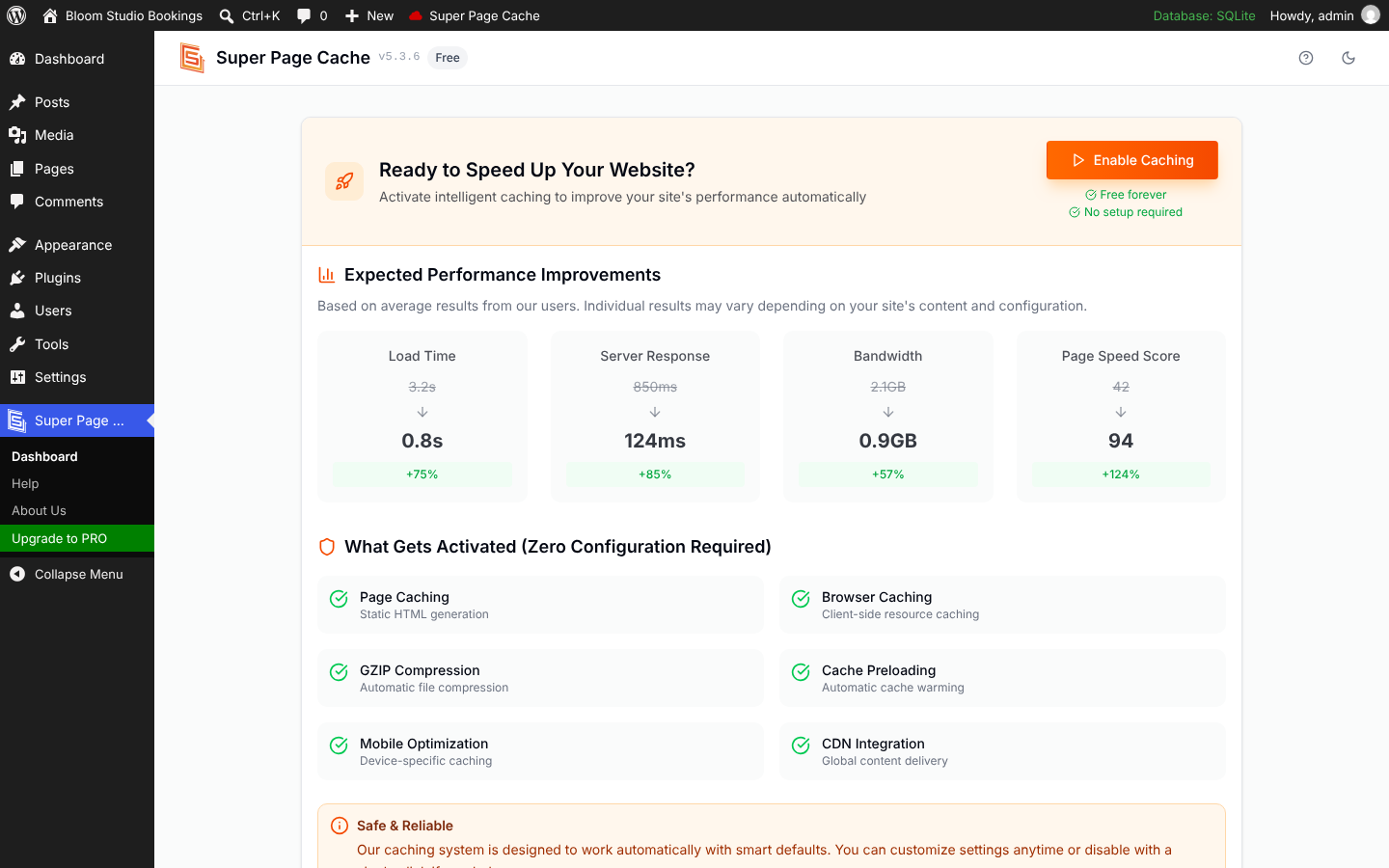Viewport: 1389px width, 868px height.
Task: Click the Plugins plug icon
Action: 17,278
